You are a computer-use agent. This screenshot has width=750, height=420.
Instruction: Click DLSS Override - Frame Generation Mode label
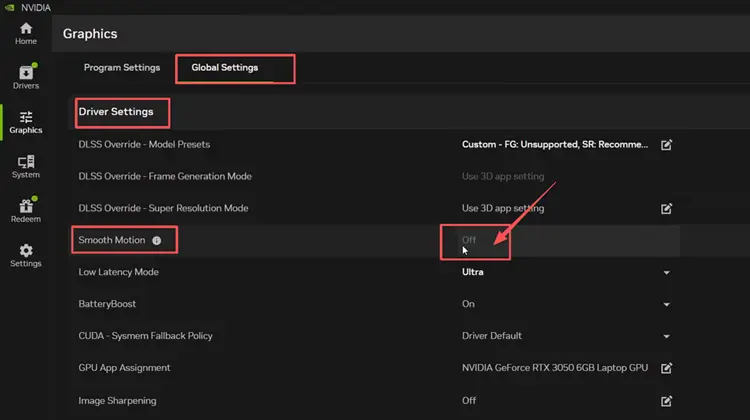pos(165,176)
